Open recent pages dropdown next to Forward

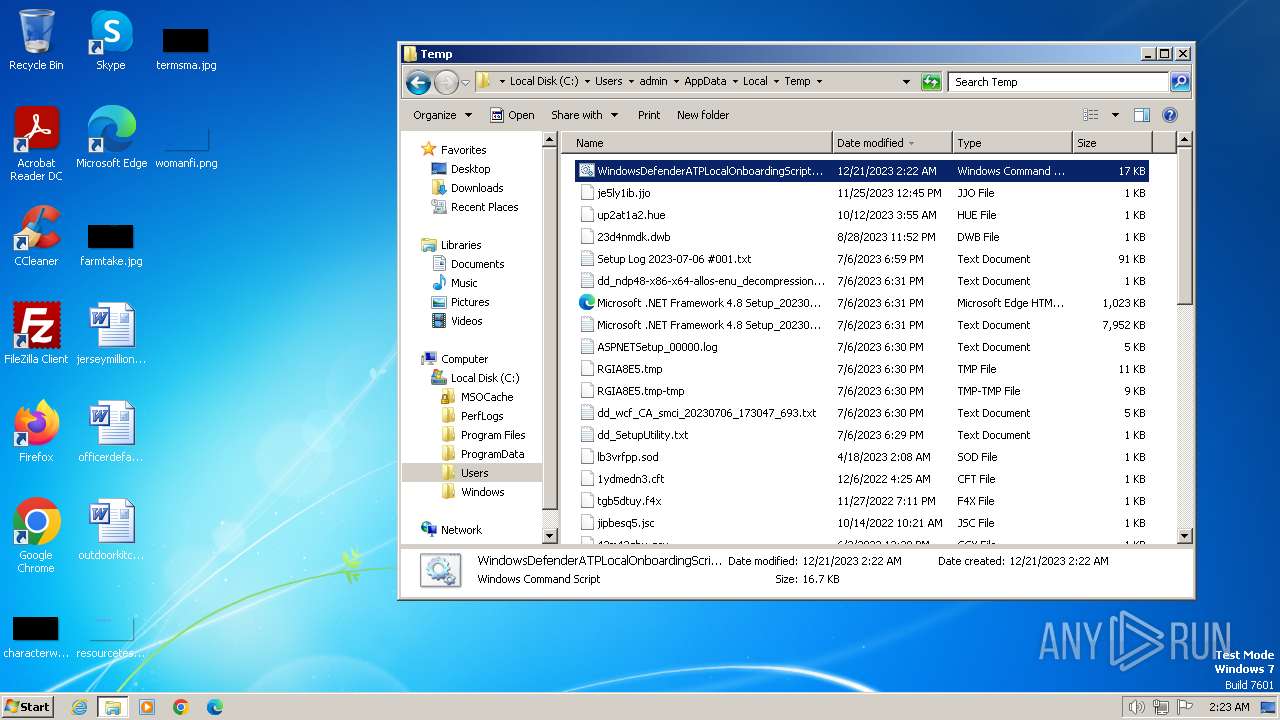tap(466, 82)
